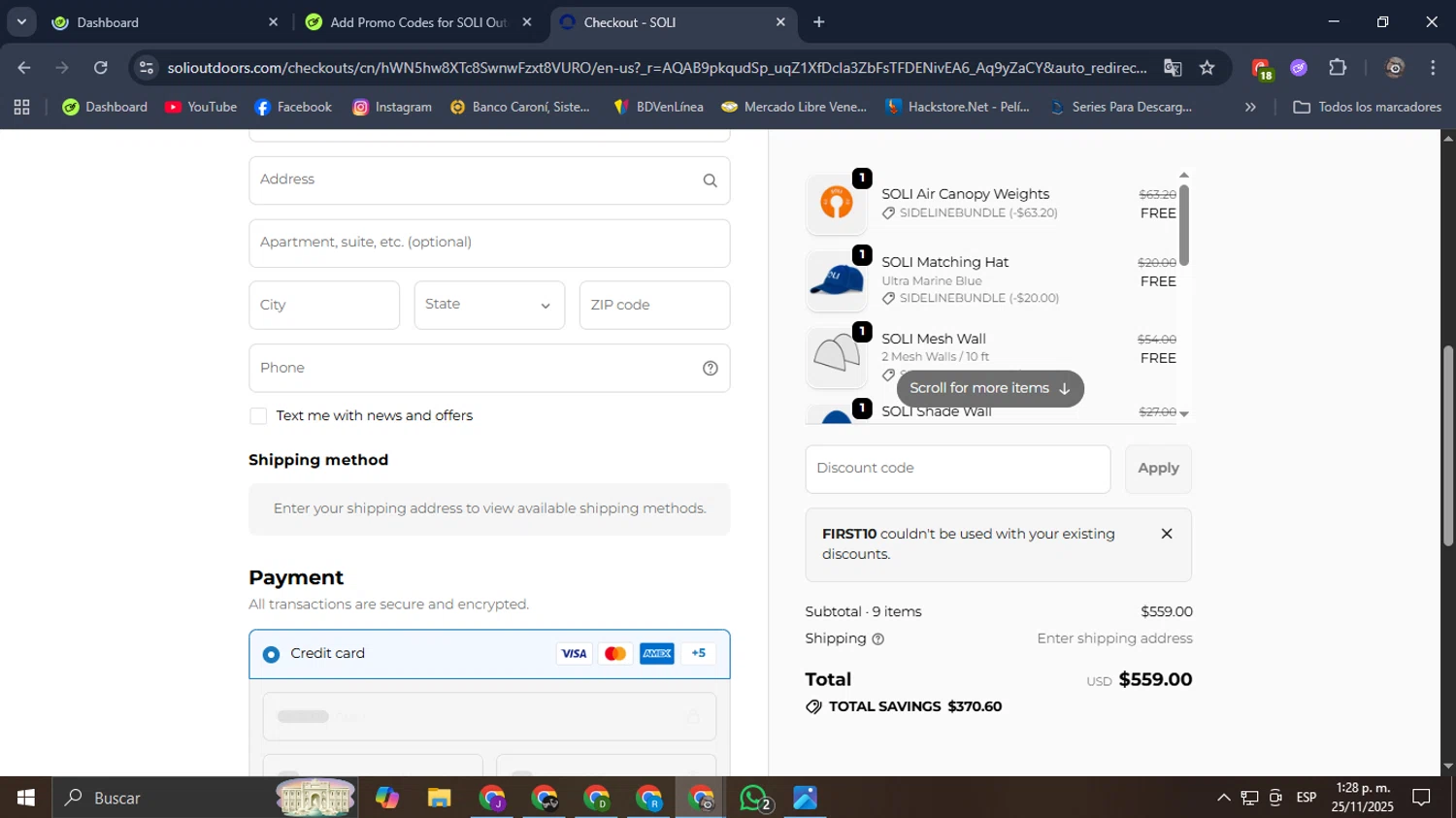Open the Todos los marcadores folder

coord(1367,107)
